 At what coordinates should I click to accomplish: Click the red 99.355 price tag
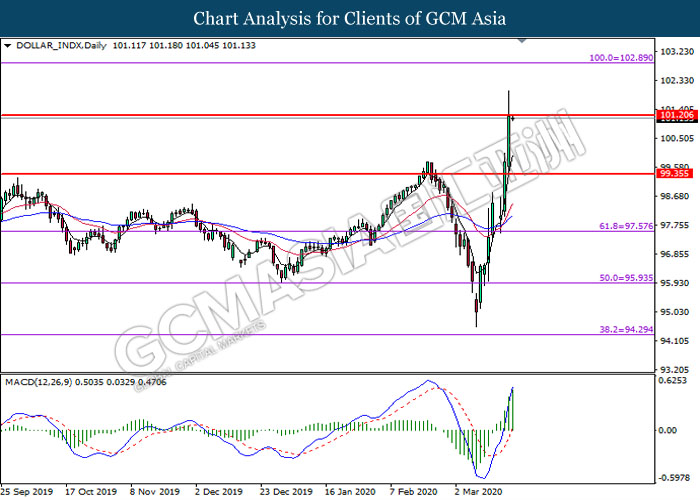coord(674,173)
